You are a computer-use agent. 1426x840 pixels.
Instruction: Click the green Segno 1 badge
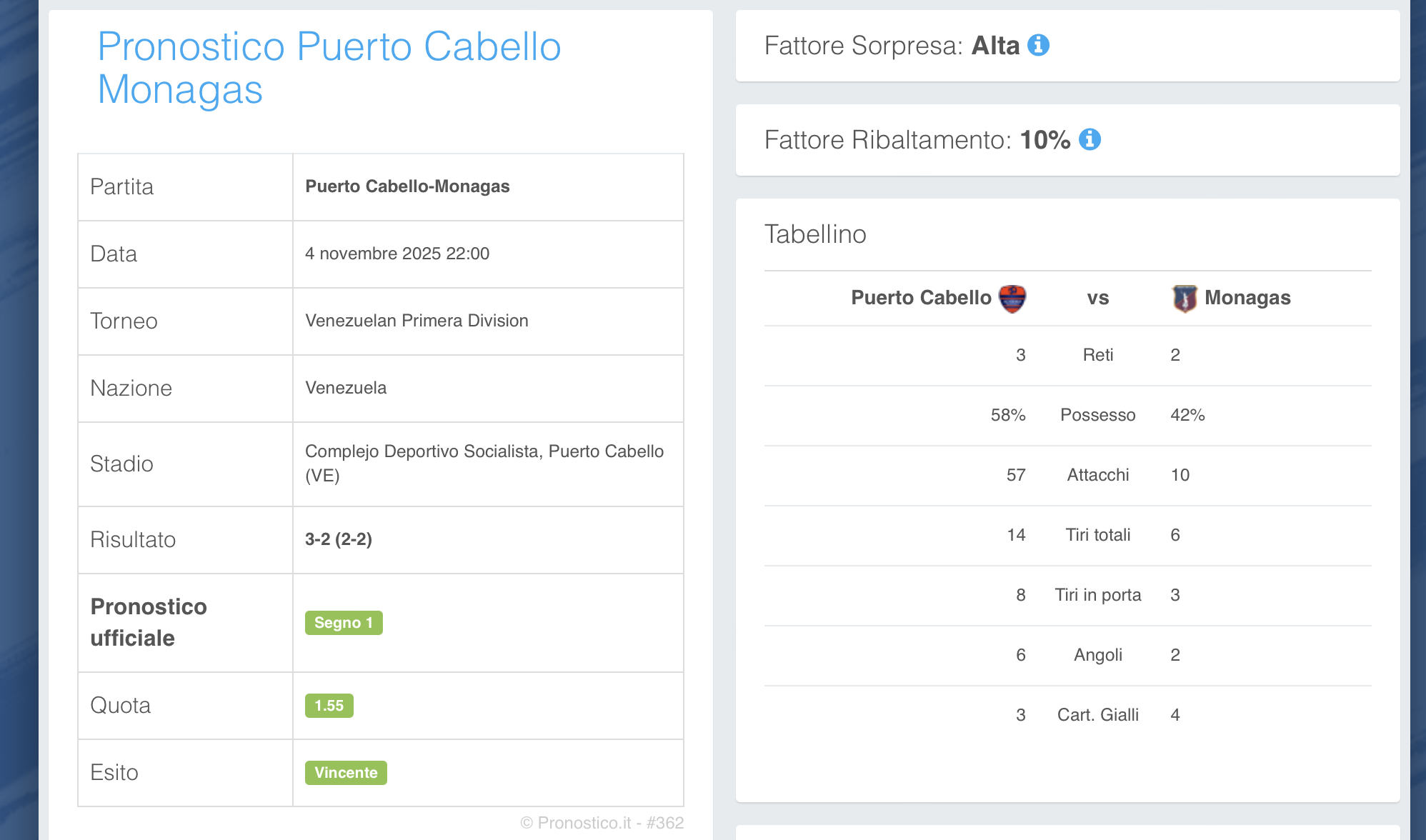point(344,623)
